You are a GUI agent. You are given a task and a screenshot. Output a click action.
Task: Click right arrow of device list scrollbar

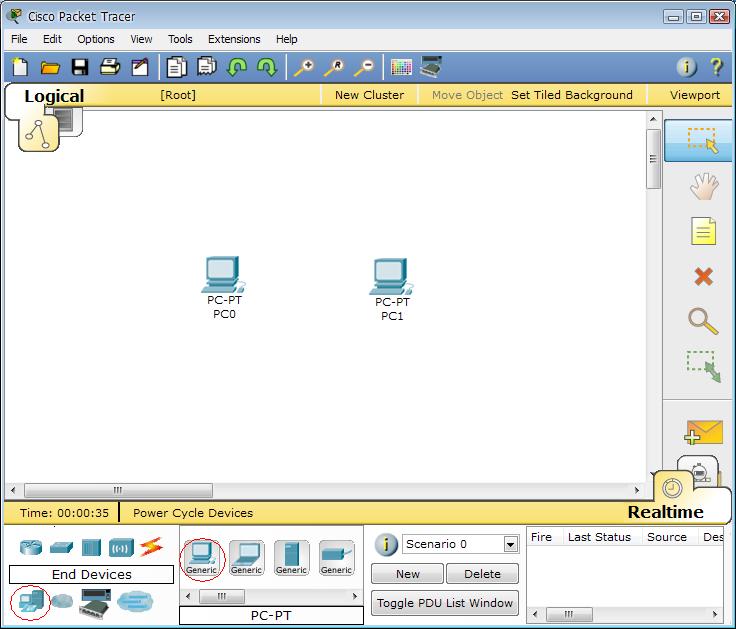[354, 596]
